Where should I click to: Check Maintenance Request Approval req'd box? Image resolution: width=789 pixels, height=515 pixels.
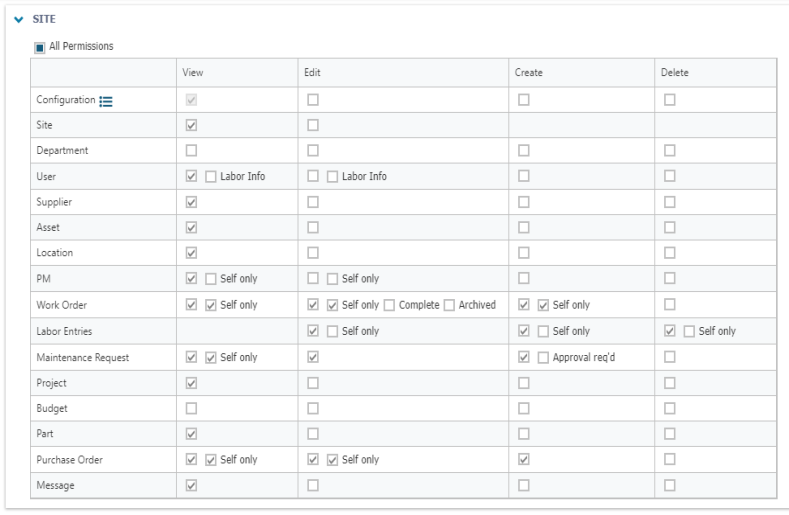543,358
